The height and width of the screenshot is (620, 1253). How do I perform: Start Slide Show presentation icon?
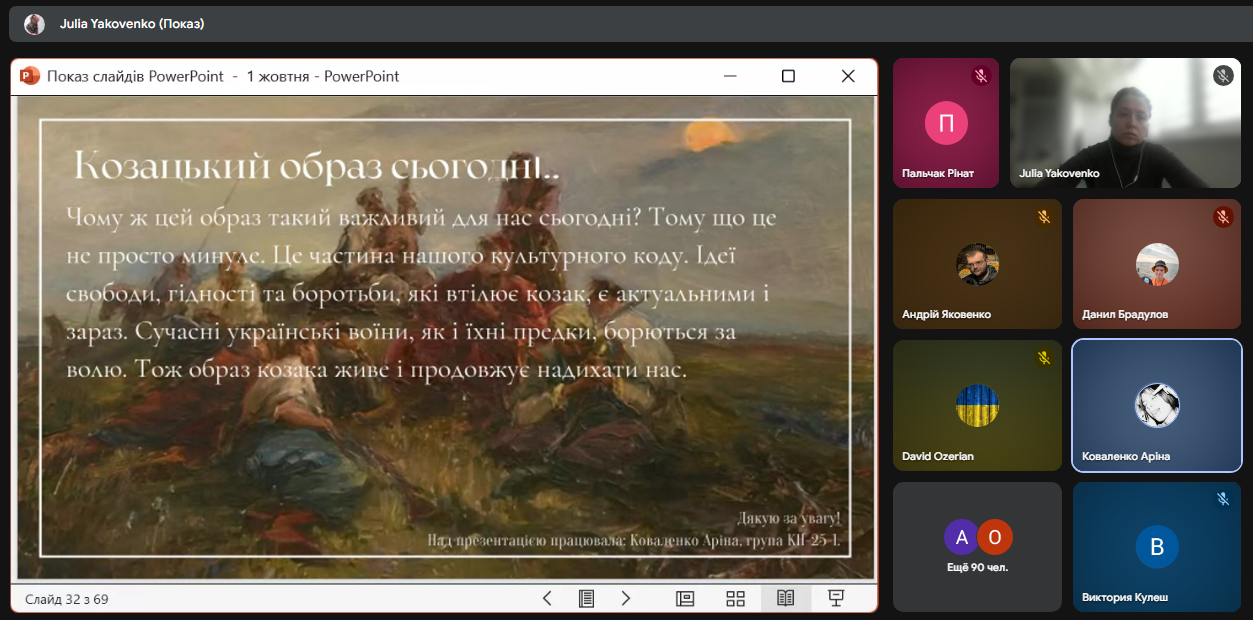(836, 598)
